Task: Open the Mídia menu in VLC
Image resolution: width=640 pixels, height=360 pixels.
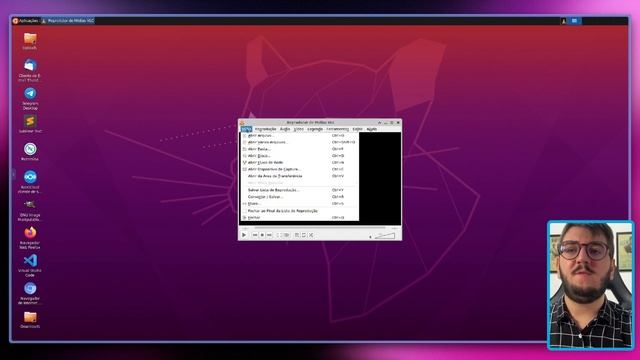Action: pyautogui.click(x=246, y=129)
